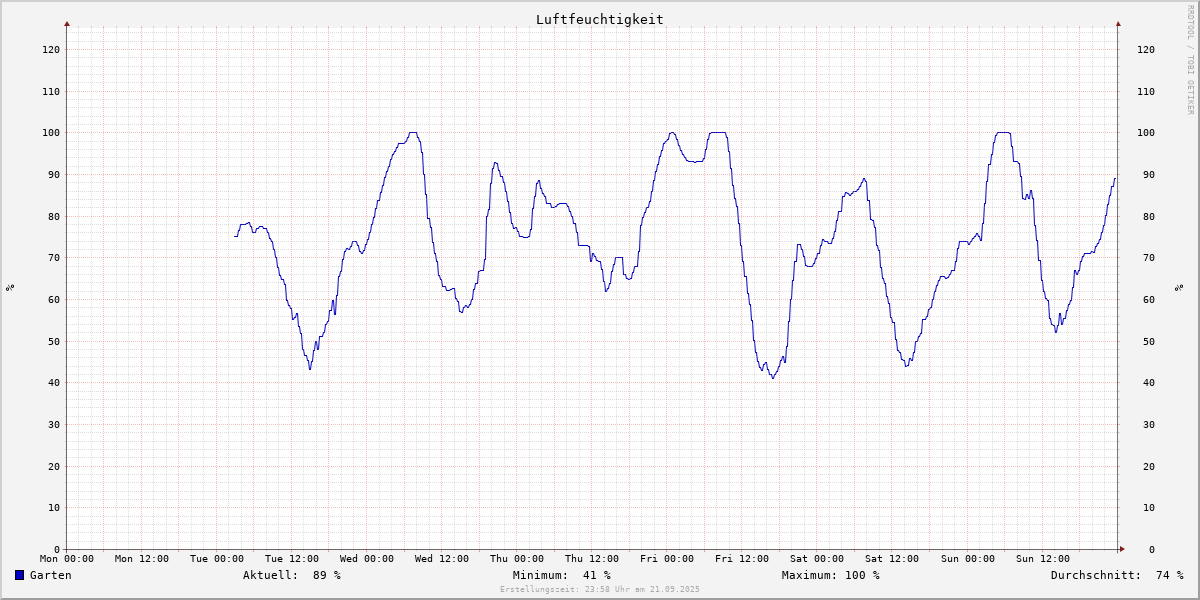Click the Minimum 41 % statistic
1200x600 pixels.
coord(561,575)
